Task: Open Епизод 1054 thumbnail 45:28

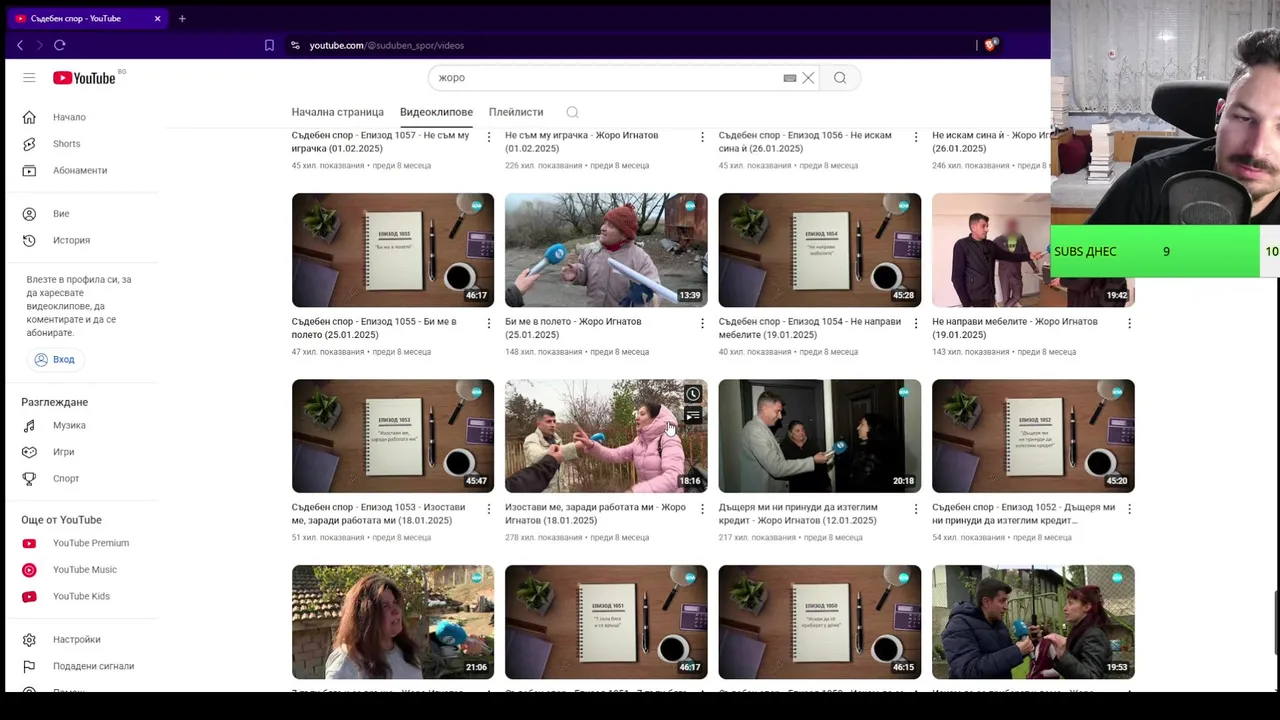Action: point(820,250)
